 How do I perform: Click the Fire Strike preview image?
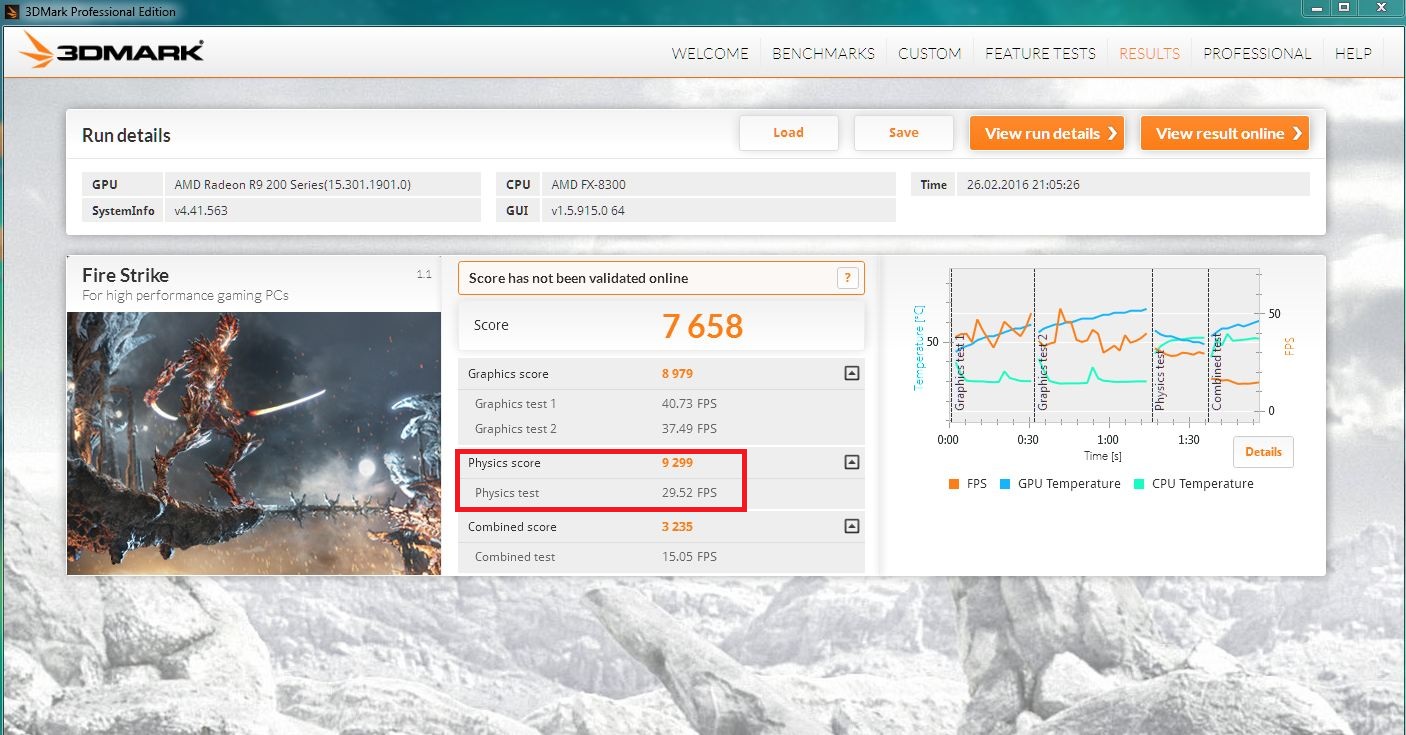click(x=254, y=443)
